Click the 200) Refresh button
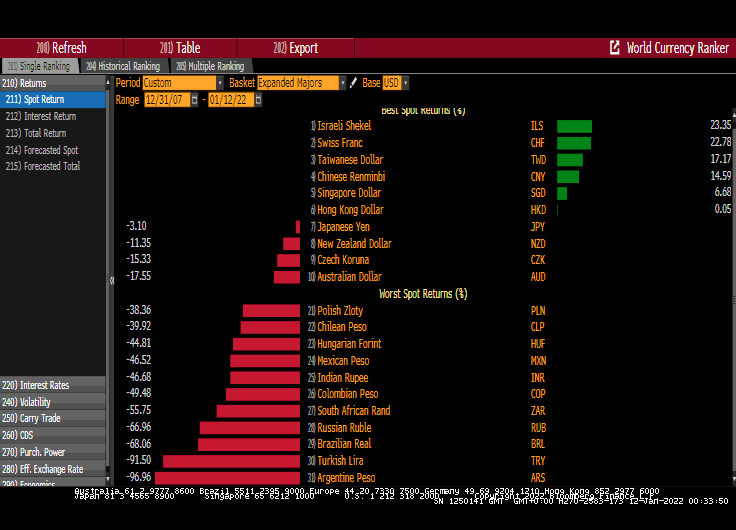 coord(61,48)
